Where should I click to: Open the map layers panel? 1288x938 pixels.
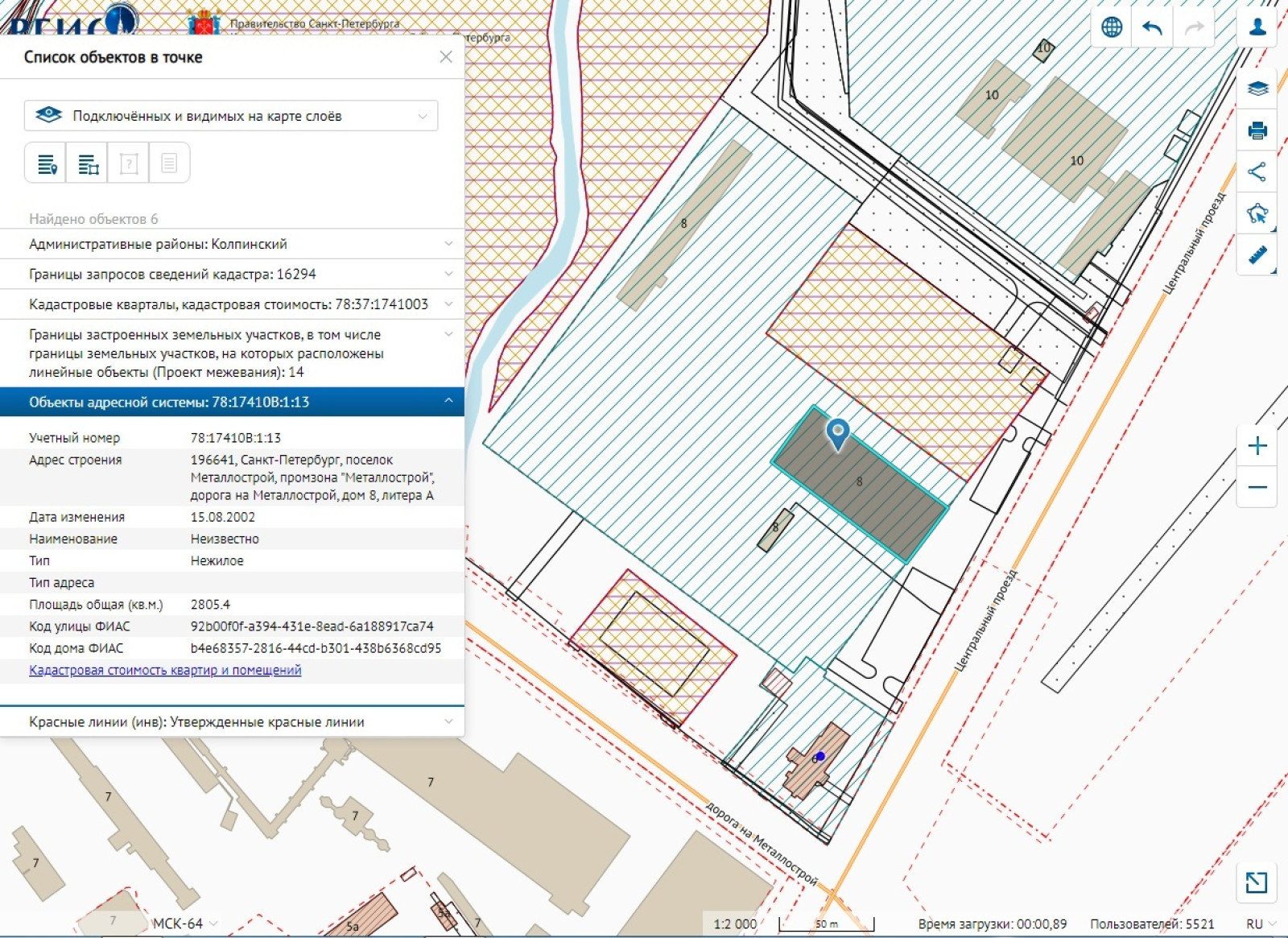[1257, 89]
